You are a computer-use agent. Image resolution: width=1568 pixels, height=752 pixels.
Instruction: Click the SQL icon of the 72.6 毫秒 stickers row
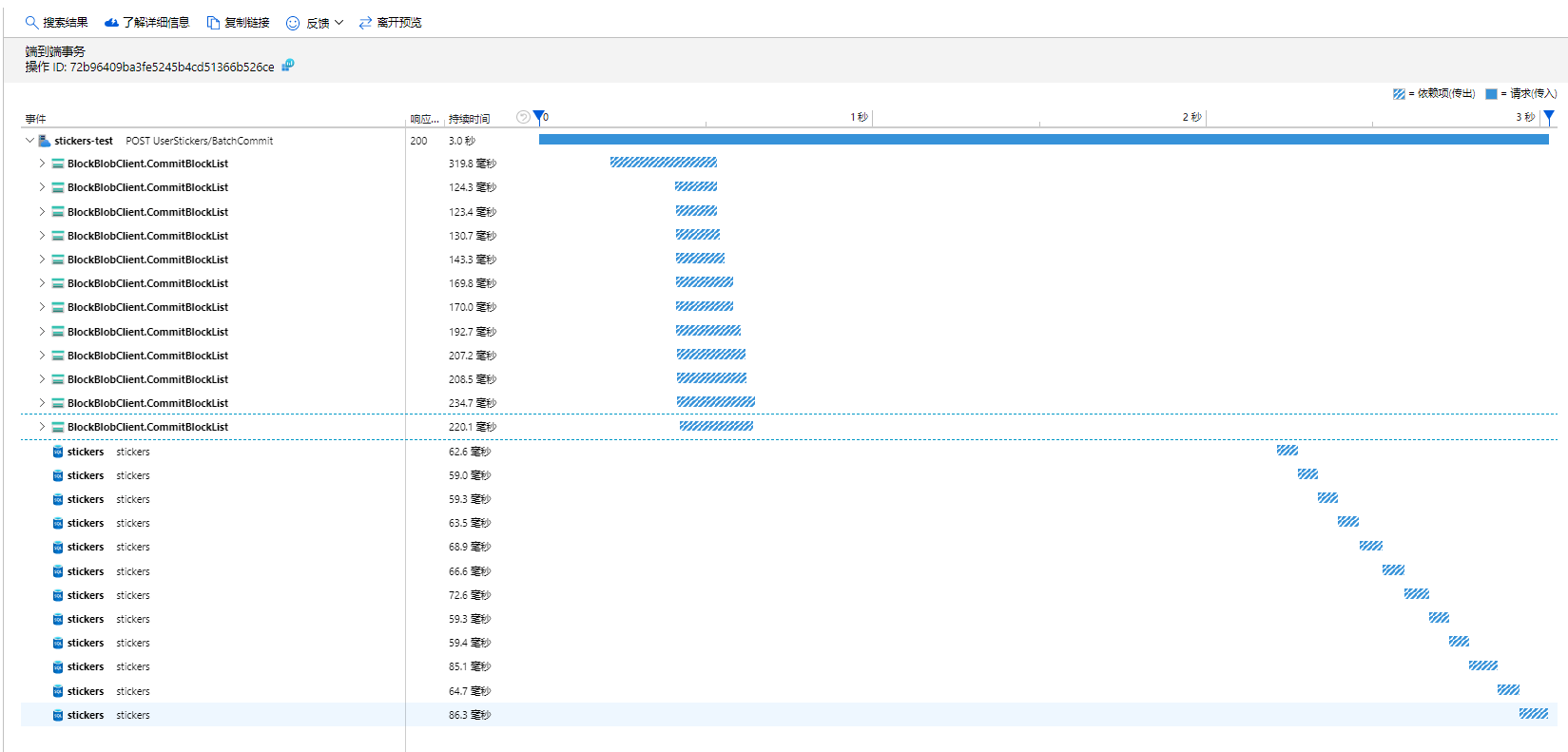pos(58,595)
